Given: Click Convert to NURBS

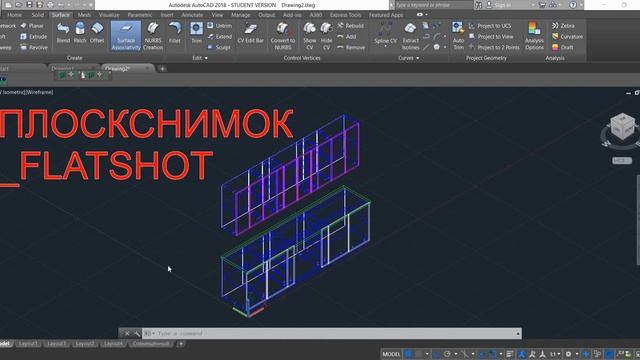Looking at the screenshot, I should [x=282, y=36].
